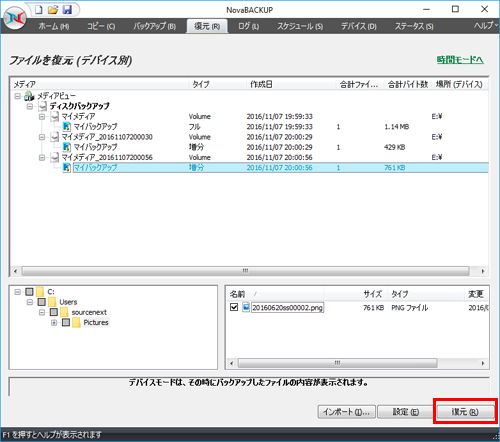500x442 pixels.
Task: Toggle the checkbox for sourcenext folder
Action: pyautogui.click(x=54, y=312)
